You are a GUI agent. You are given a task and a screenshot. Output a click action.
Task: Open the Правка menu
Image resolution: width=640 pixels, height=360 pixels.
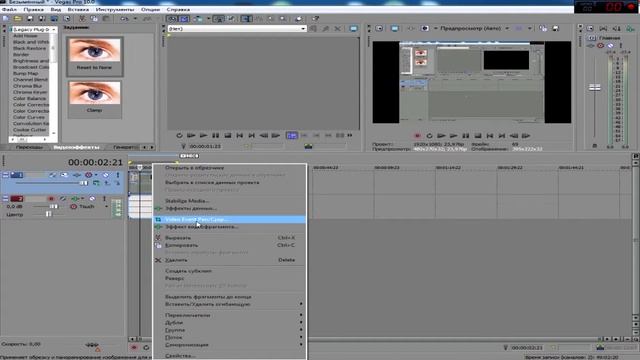[33, 9]
